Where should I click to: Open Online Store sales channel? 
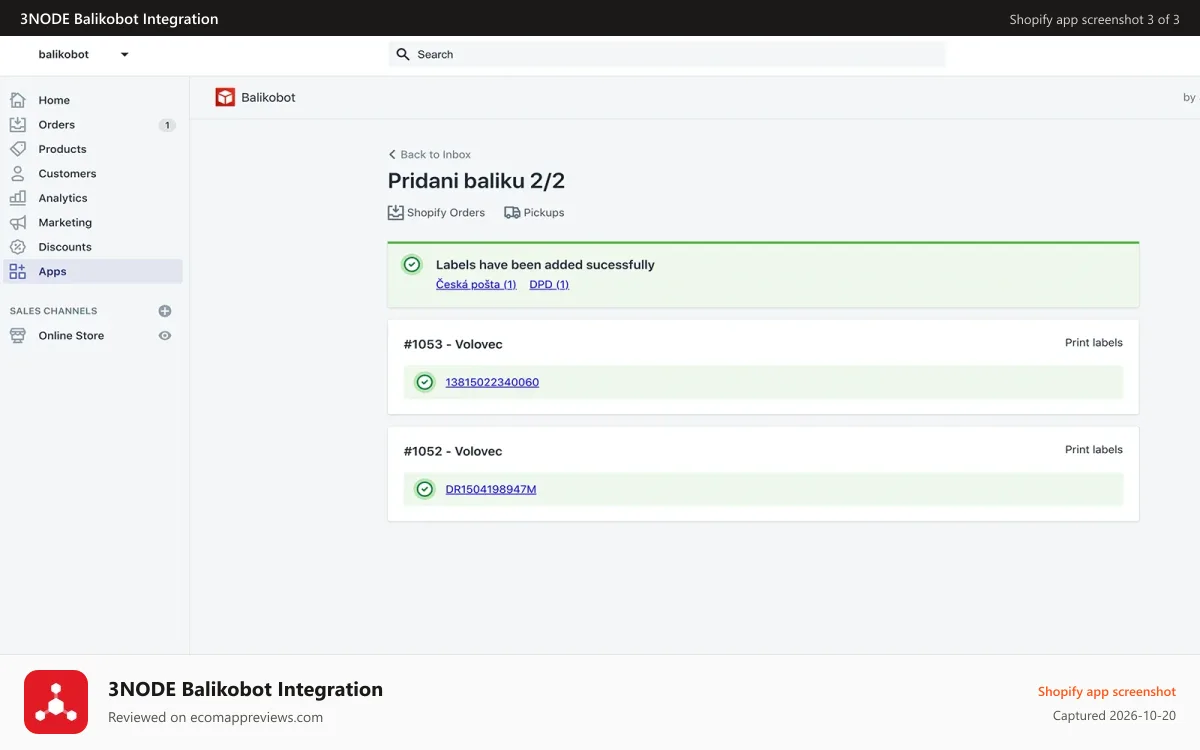pos(71,336)
